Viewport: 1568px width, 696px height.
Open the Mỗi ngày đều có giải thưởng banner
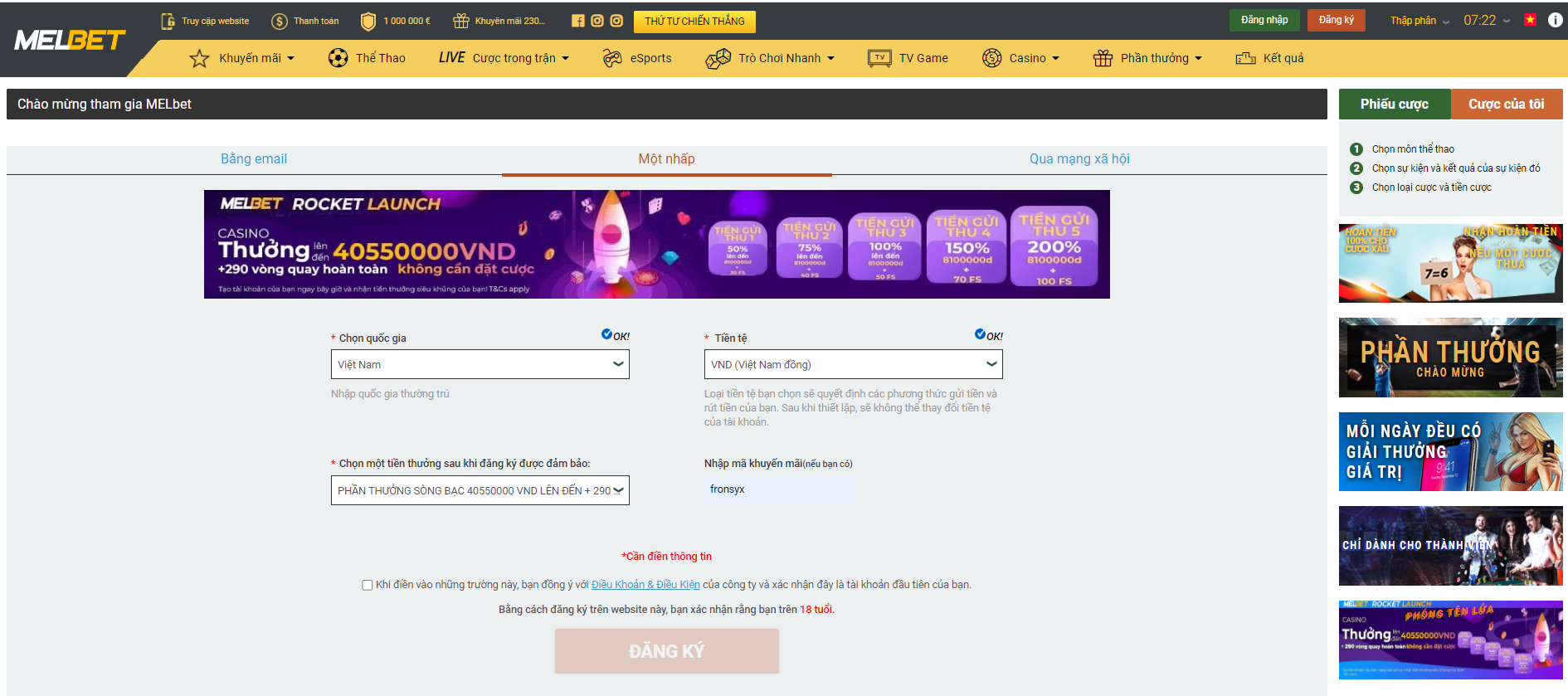[1451, 451]
